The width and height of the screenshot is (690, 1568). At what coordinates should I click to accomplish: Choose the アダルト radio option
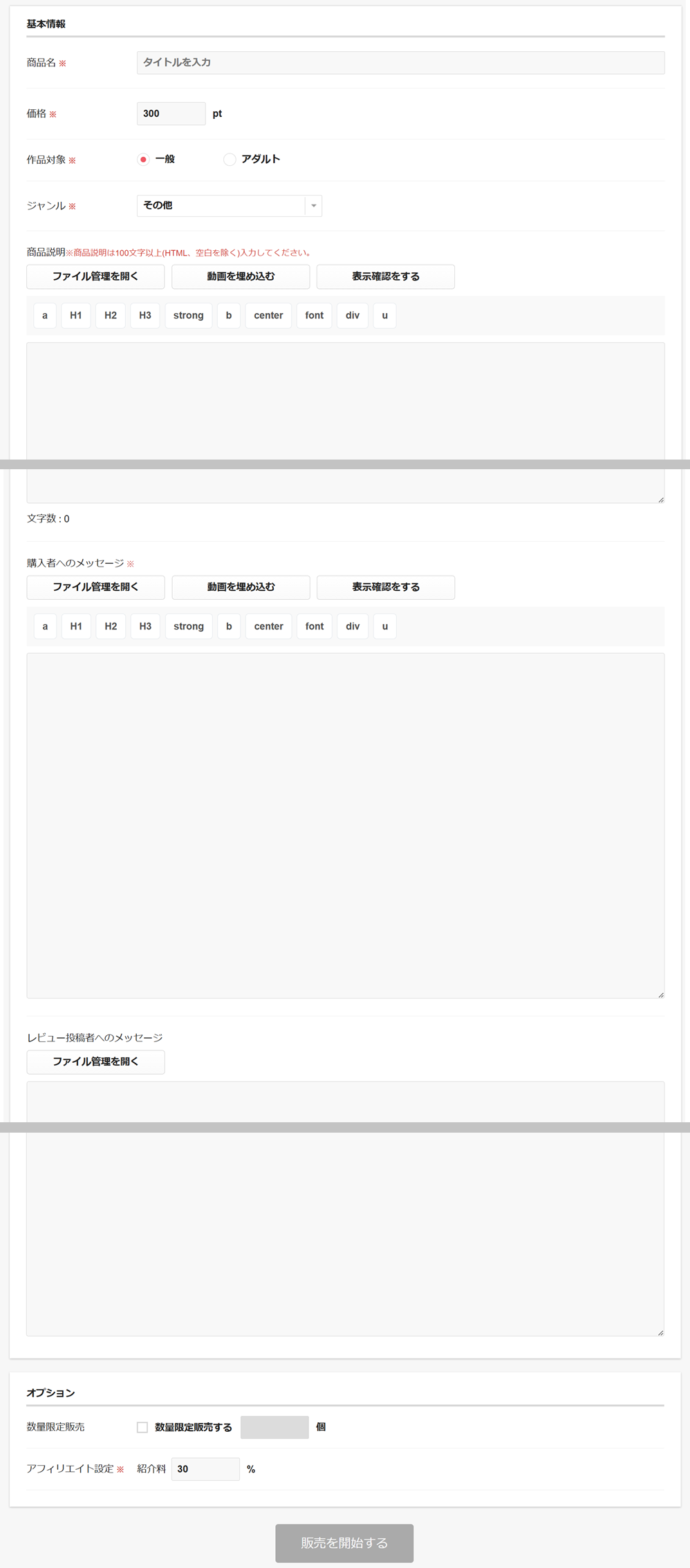pyautogui.click(x=230, y=160)
